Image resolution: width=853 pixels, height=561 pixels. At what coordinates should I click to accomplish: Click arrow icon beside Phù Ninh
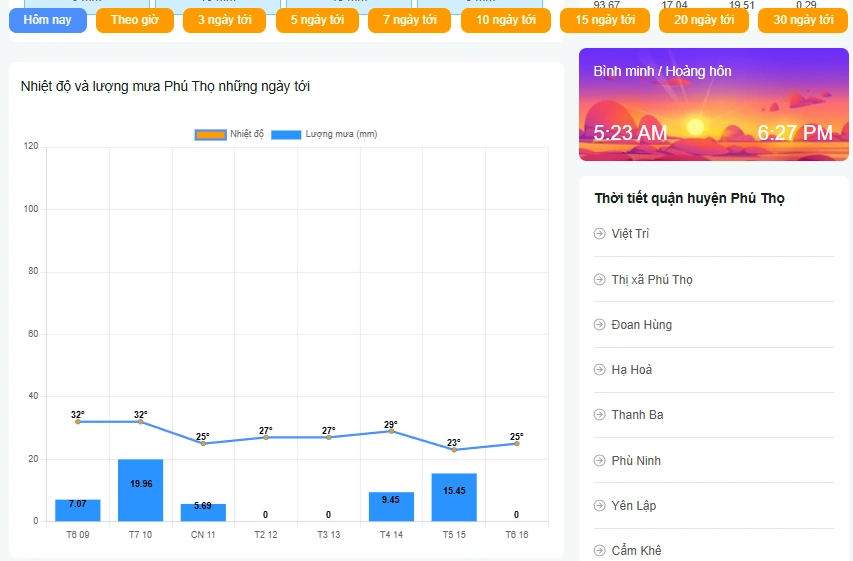(600, 461)
